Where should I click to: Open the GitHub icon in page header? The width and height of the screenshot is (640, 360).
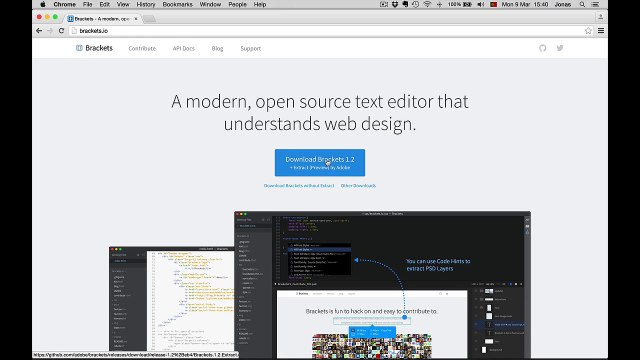542,48
